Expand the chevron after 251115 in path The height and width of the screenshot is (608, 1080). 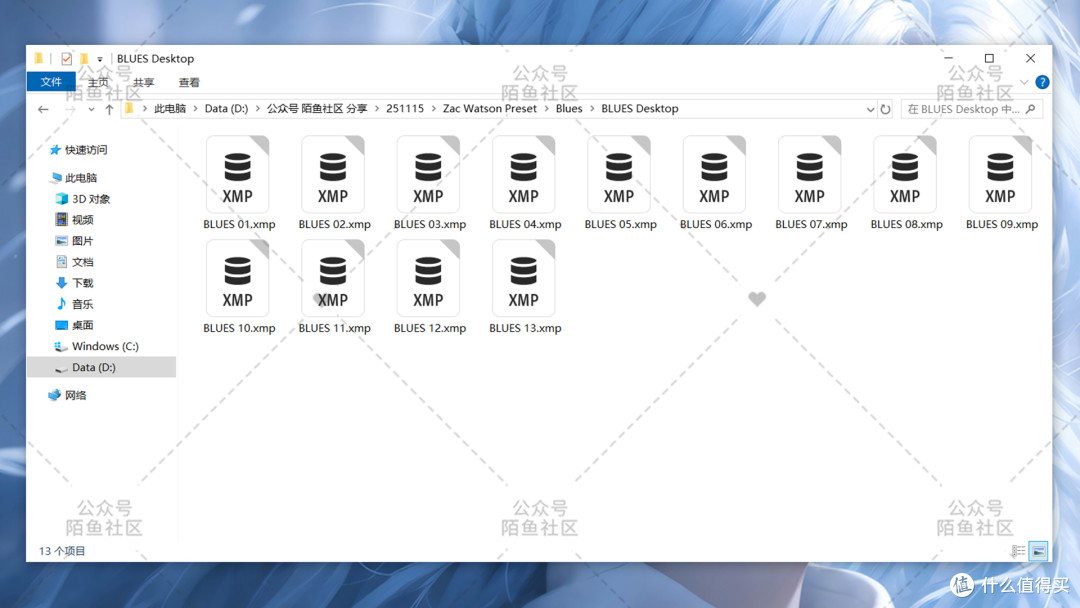tap(433, 109)
